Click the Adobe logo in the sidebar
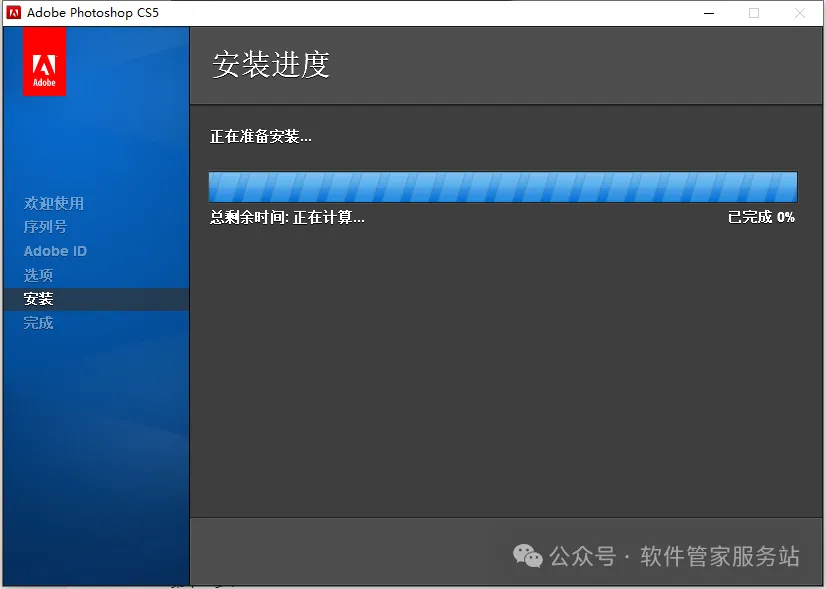826x589 pixels. tap(44, 61)
